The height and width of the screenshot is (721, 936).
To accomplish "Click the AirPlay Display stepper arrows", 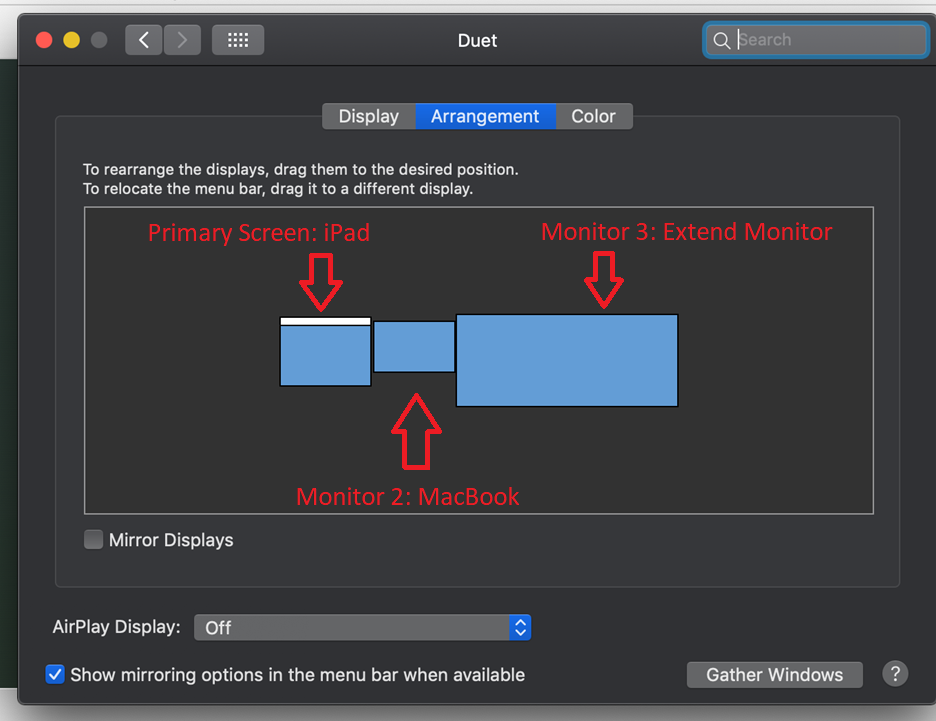I will point(520,627).
